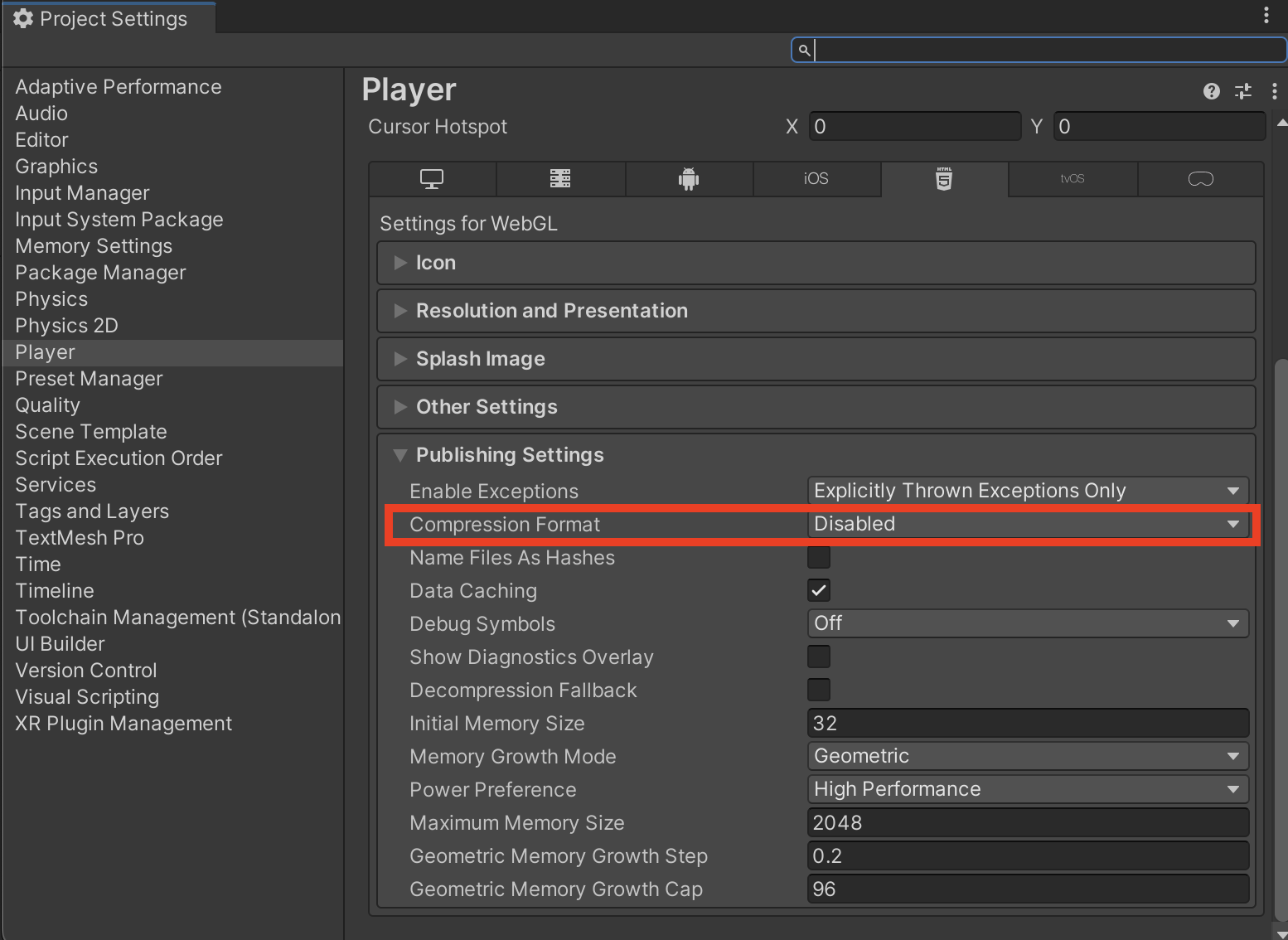Image resolution: width=1288 pixels, height=940 pixels.
Task: Open the Power Preference dropdown
Action: pyautogui.click(x=1028, y=789)
